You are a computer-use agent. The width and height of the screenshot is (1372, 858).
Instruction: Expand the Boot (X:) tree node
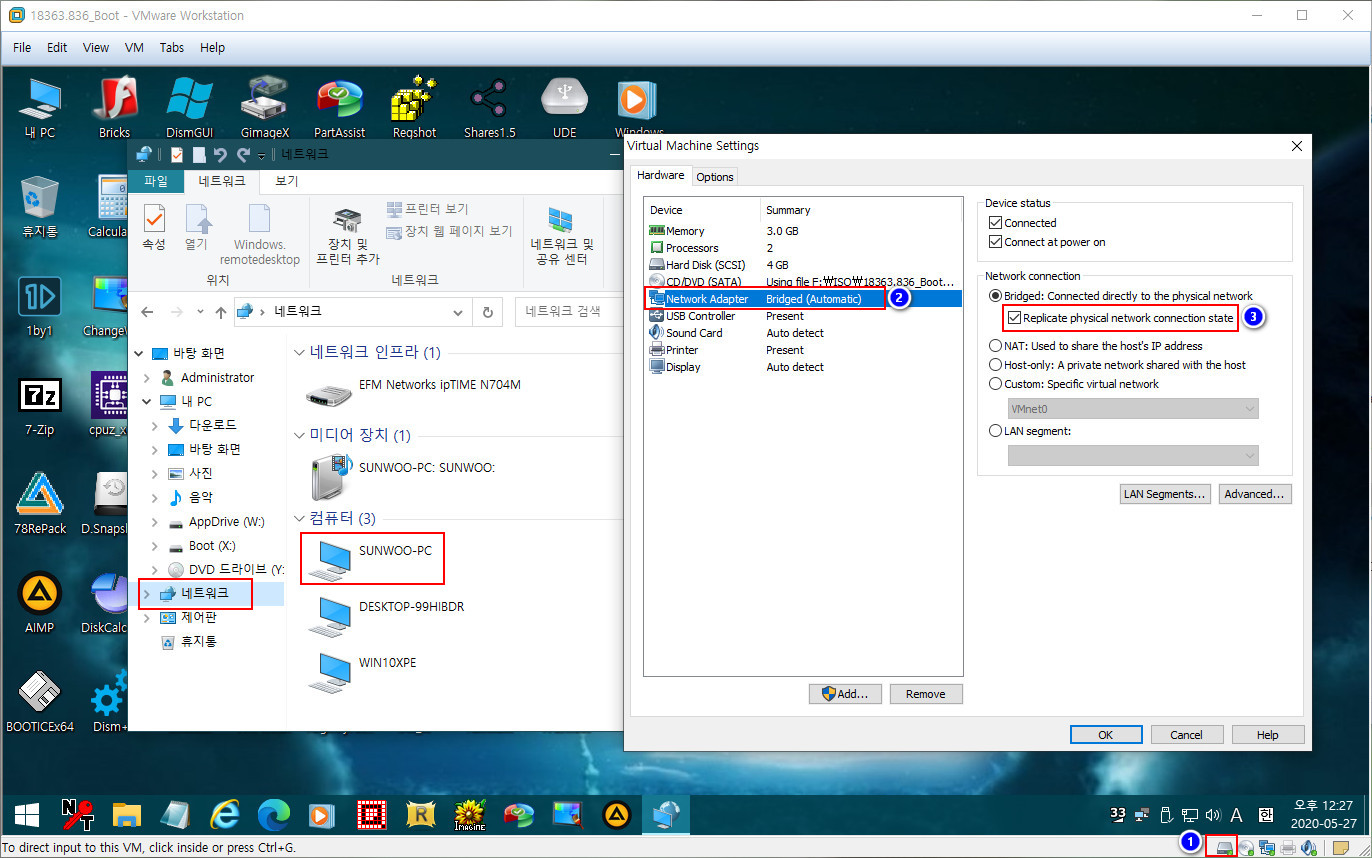click(x=155, y=546)
